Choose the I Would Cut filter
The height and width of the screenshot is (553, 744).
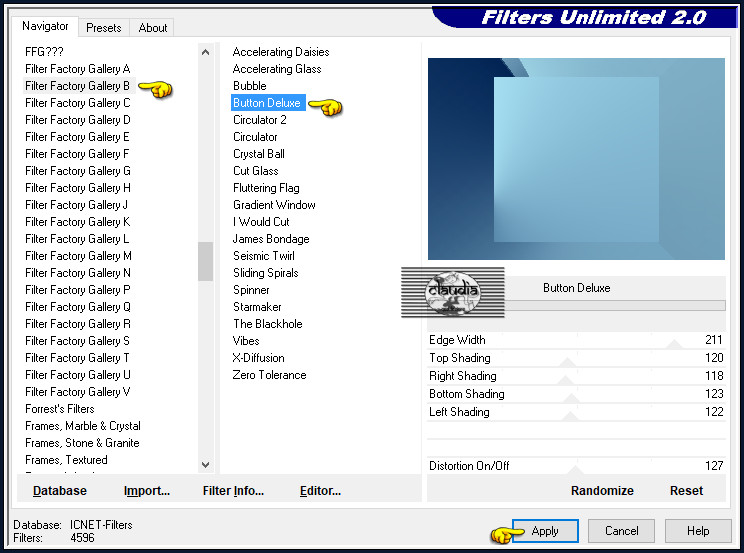pos(261,222)
